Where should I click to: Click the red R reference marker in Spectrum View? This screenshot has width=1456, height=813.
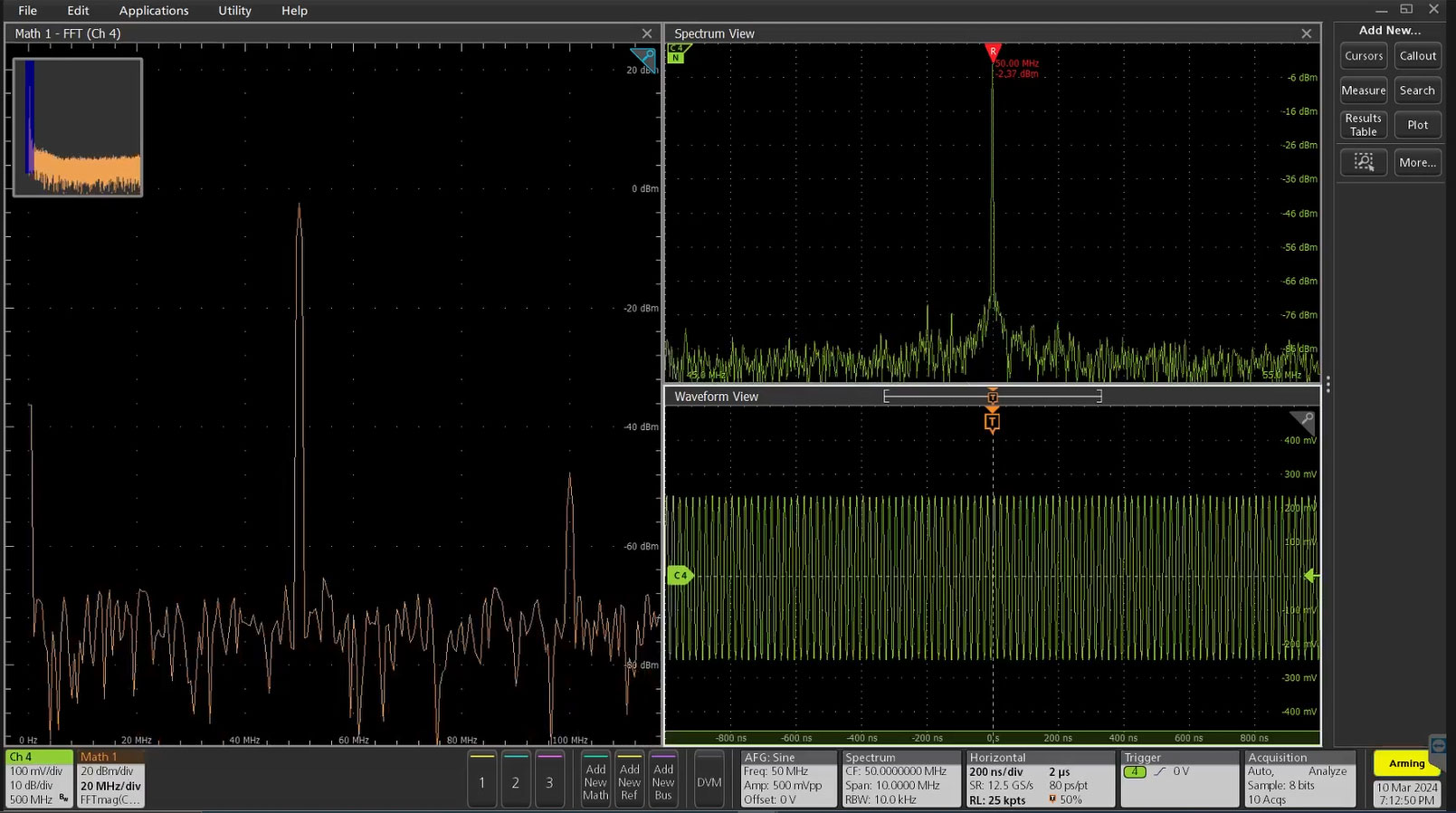993,53
